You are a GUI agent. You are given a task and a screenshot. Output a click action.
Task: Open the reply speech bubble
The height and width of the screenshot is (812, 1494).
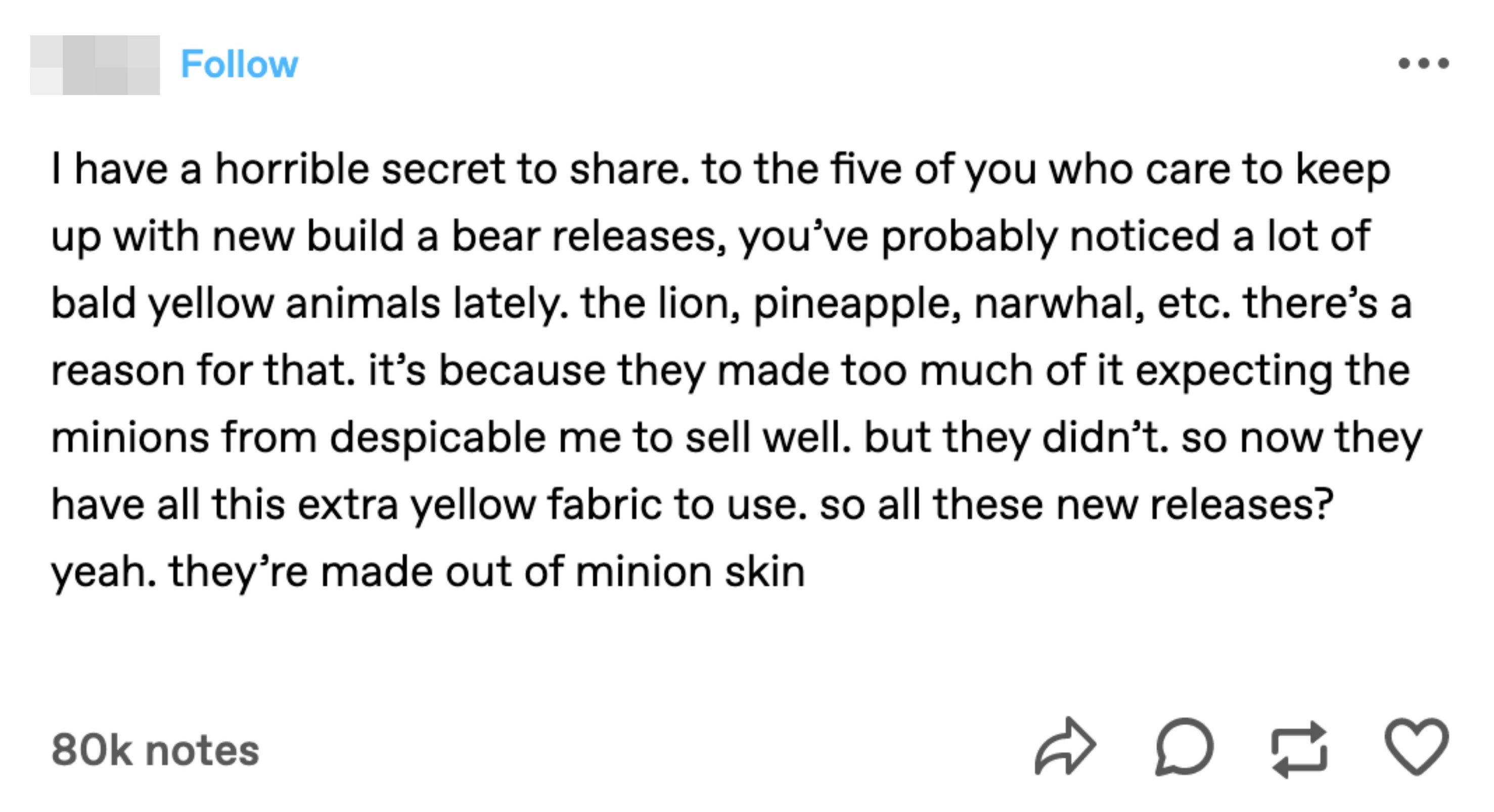[1184, 747]
